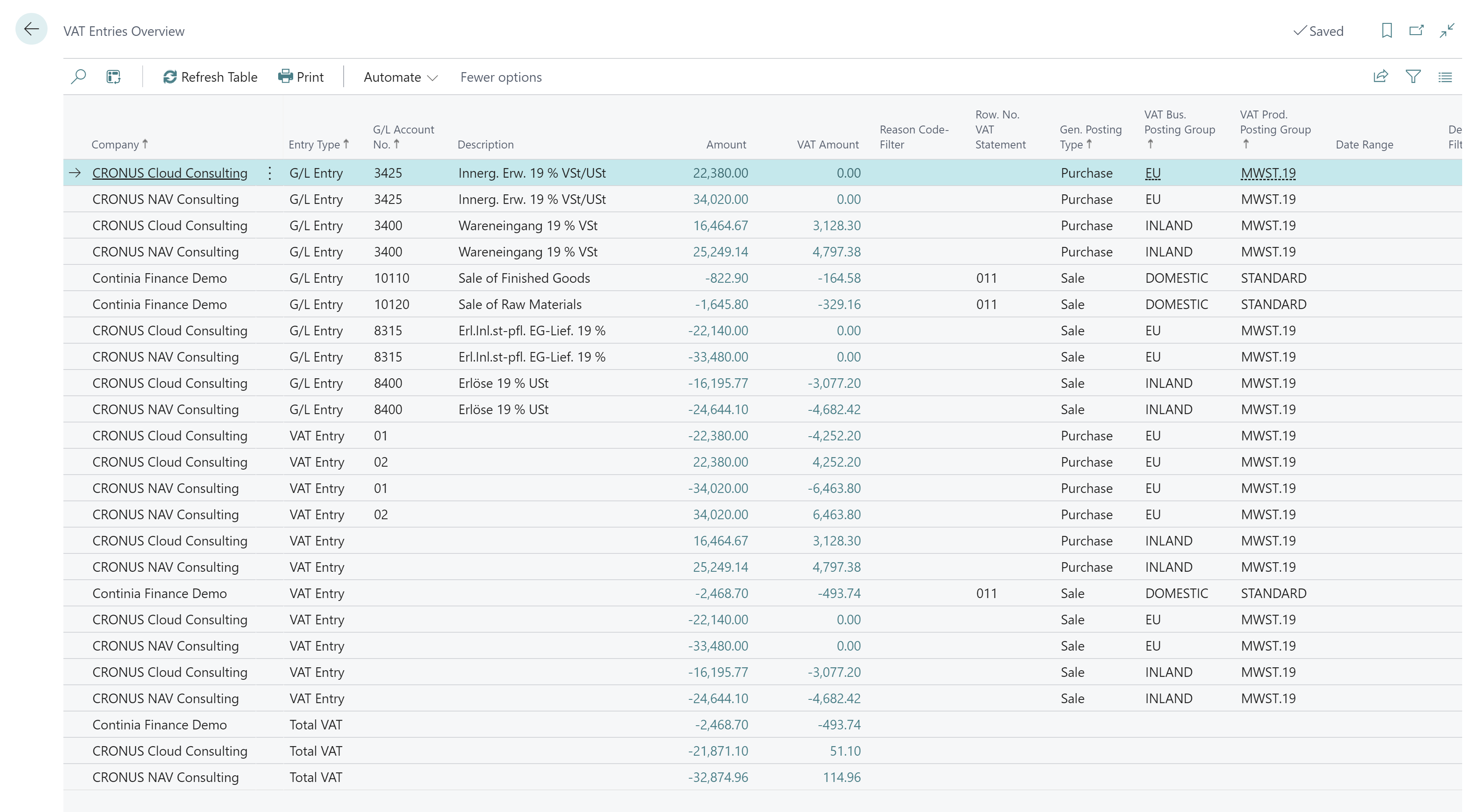Click account number 10110

point(392,278)
